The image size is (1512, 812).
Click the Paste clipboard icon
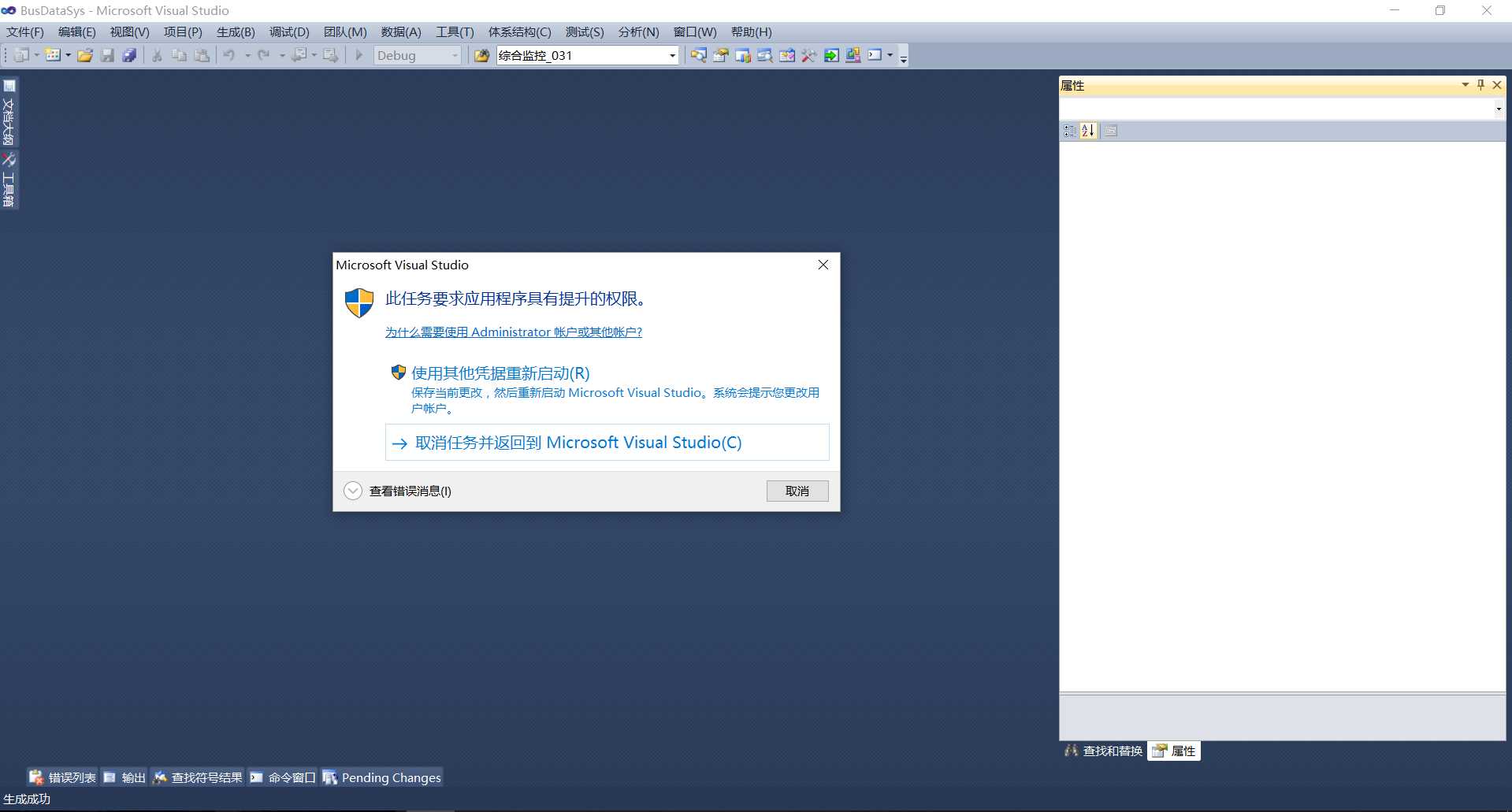[x=202, y=55]
